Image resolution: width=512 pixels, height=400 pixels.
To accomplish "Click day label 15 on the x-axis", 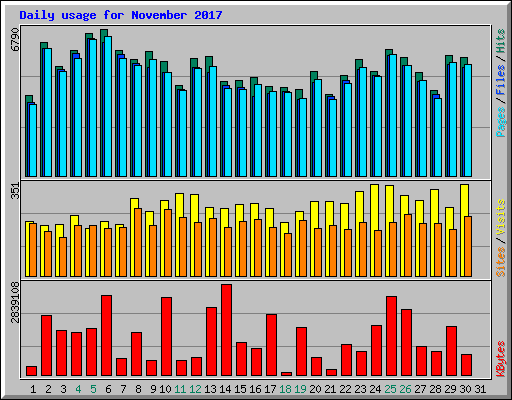I will (240, 389).
